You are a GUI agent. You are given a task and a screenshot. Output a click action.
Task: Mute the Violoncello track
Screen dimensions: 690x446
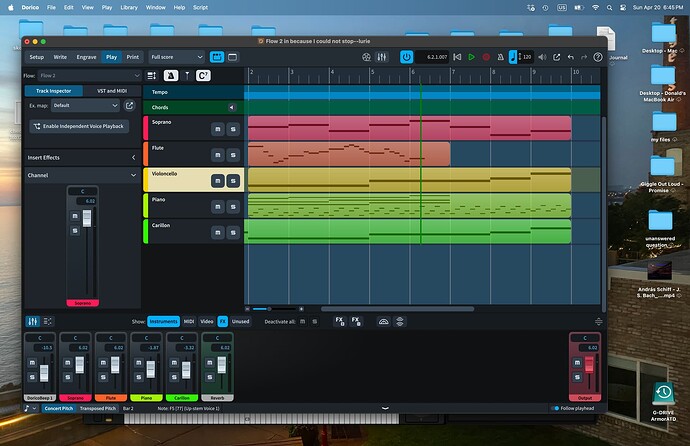pos(218,181)
